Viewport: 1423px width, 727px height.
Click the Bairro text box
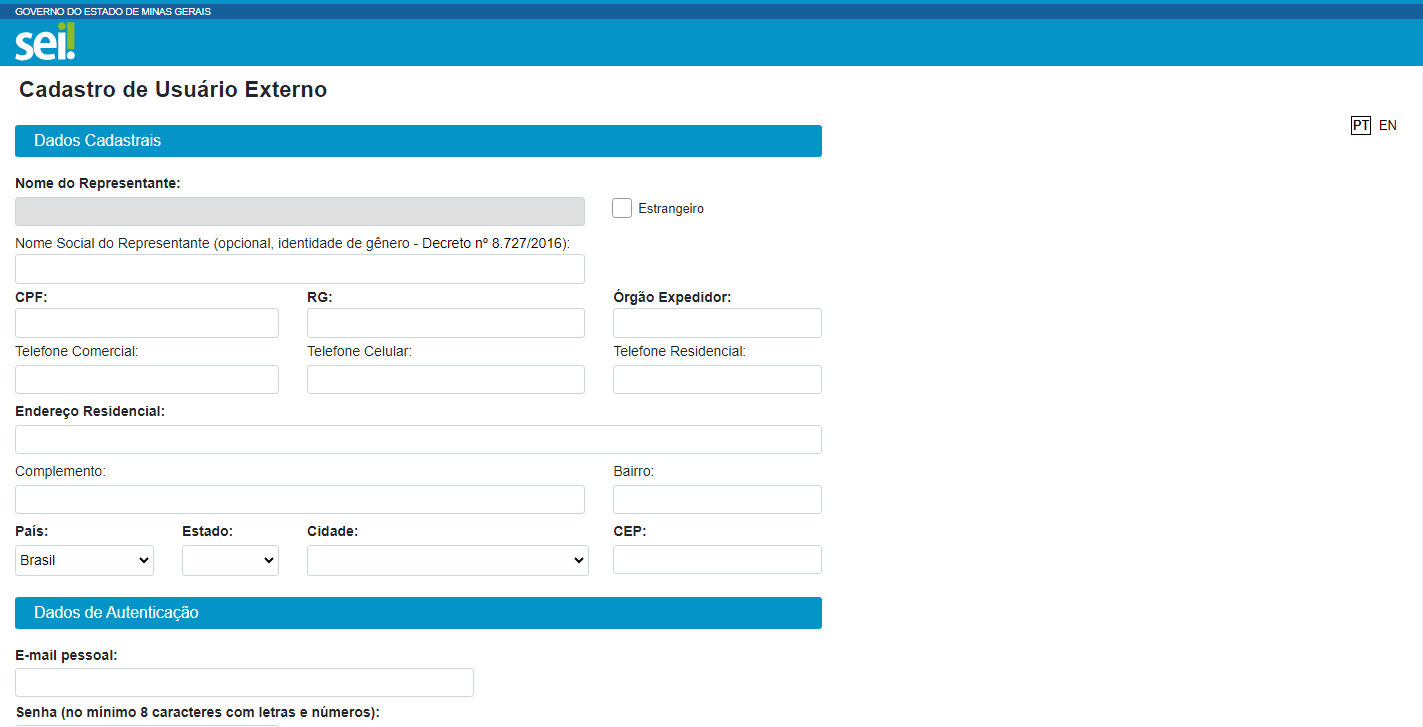(x=717, y=499)
